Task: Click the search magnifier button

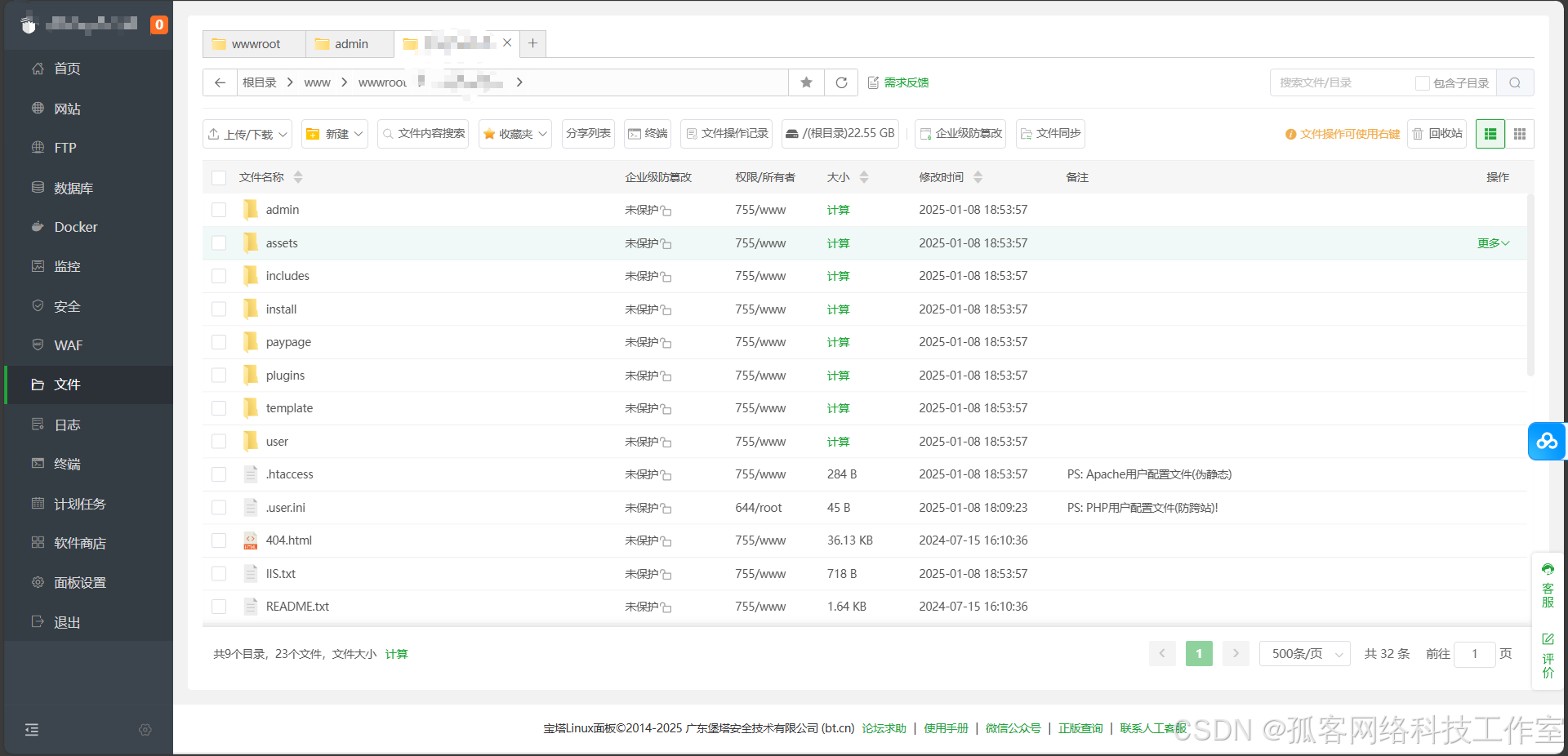Action: click(1515, 82)
